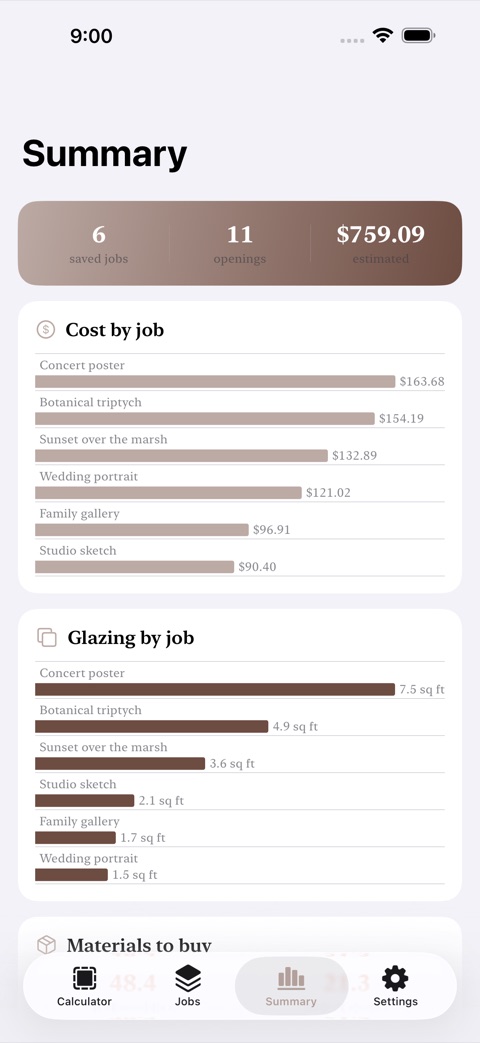Tap the battery indicator in status bar
This screenshot has height=1043, width=480.
pyautogui.click(x=418, y=35)
